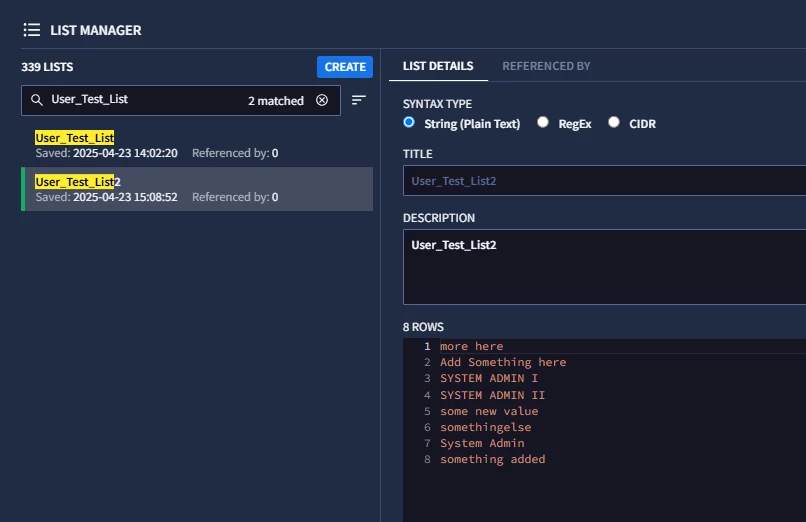Click row 8 'something added'

(x=492, y=459)
